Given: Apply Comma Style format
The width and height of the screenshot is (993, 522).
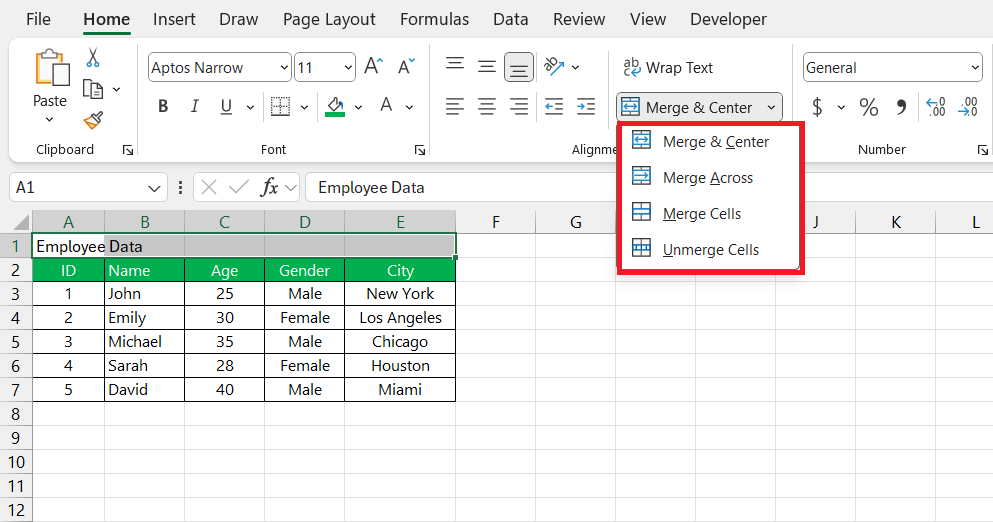Looking at the screenshot, I should 901,106.
